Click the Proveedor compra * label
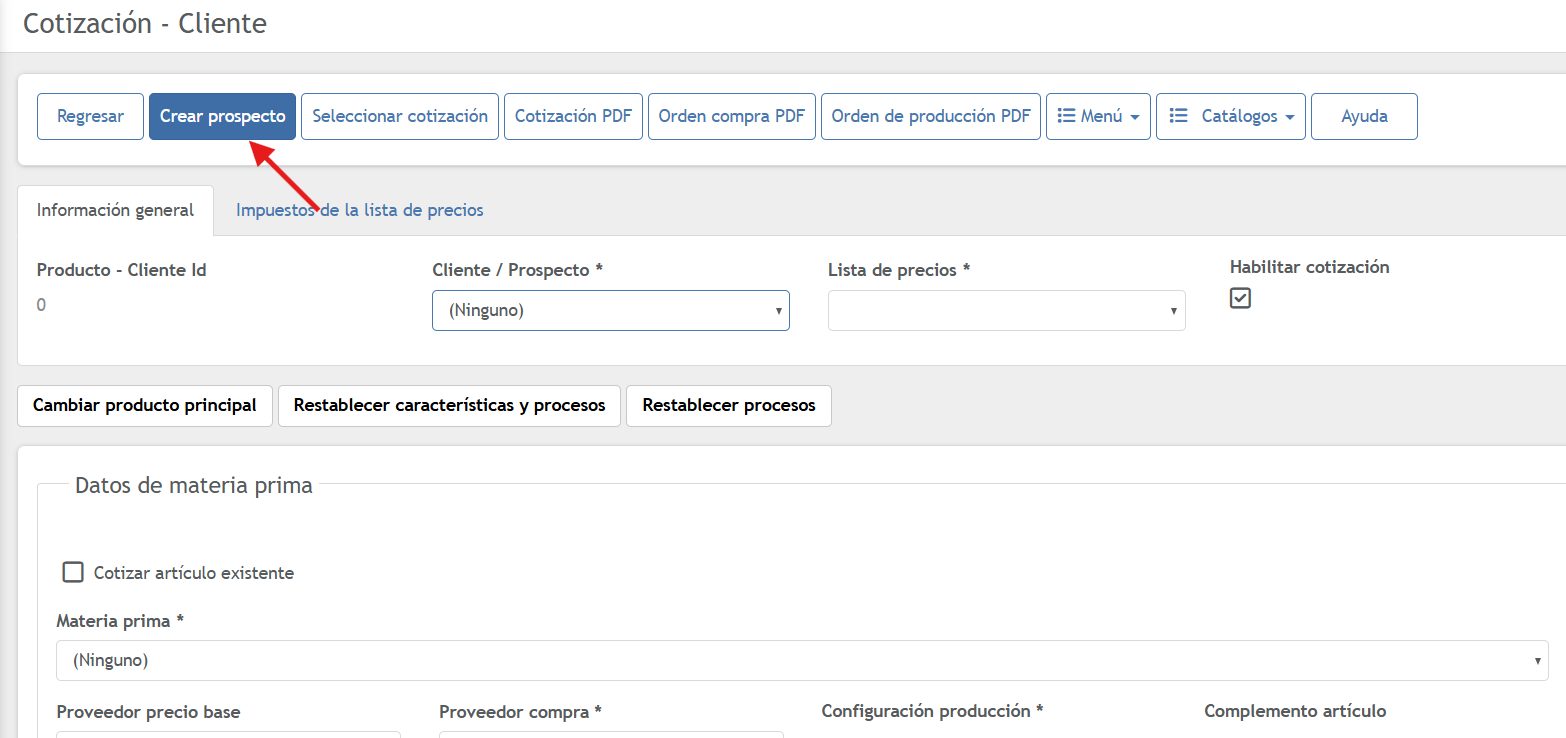 pos(520,712)
